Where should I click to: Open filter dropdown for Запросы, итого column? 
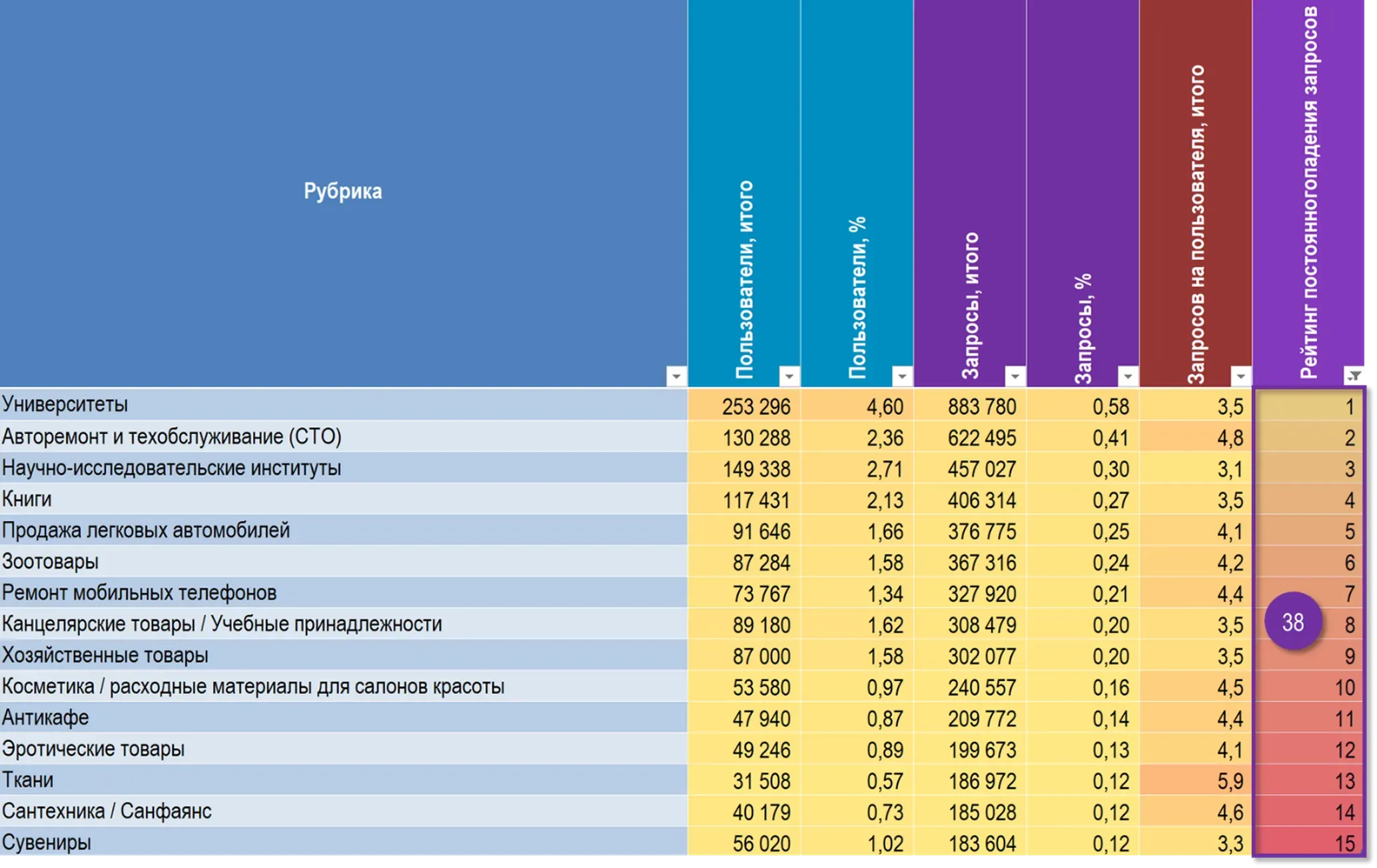[1015, 376]
